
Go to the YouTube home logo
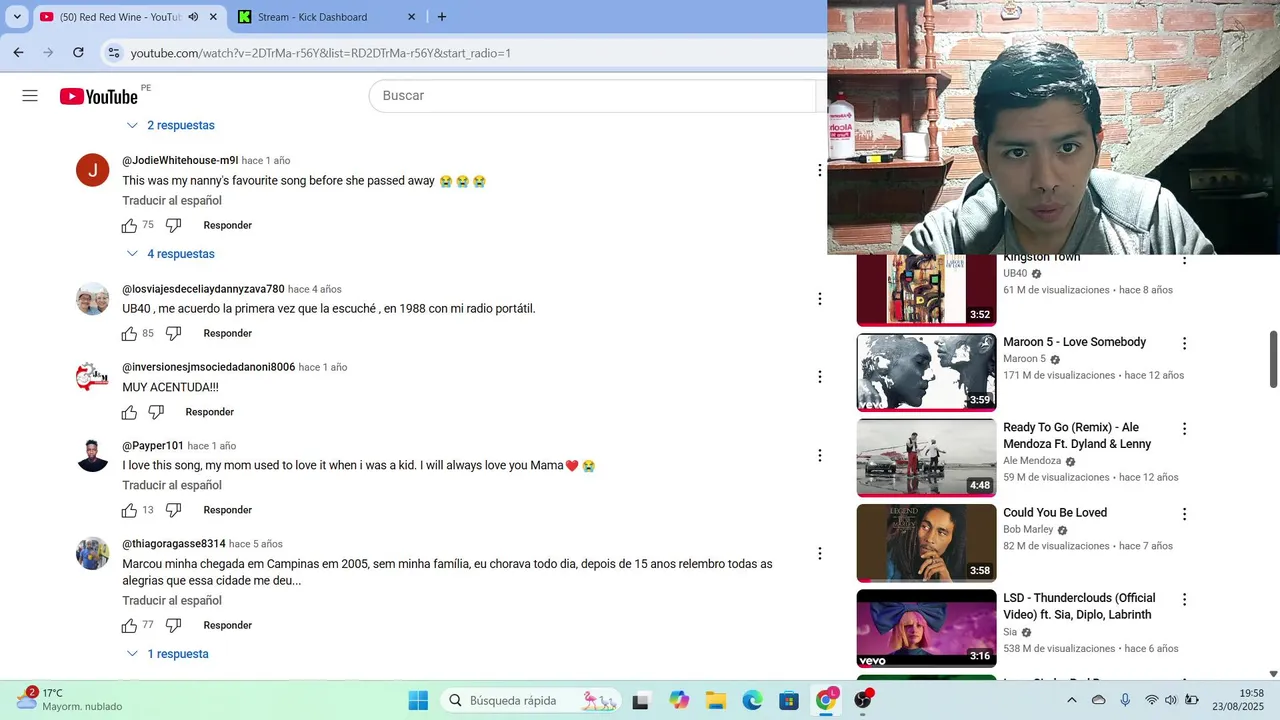coord(98,96)
